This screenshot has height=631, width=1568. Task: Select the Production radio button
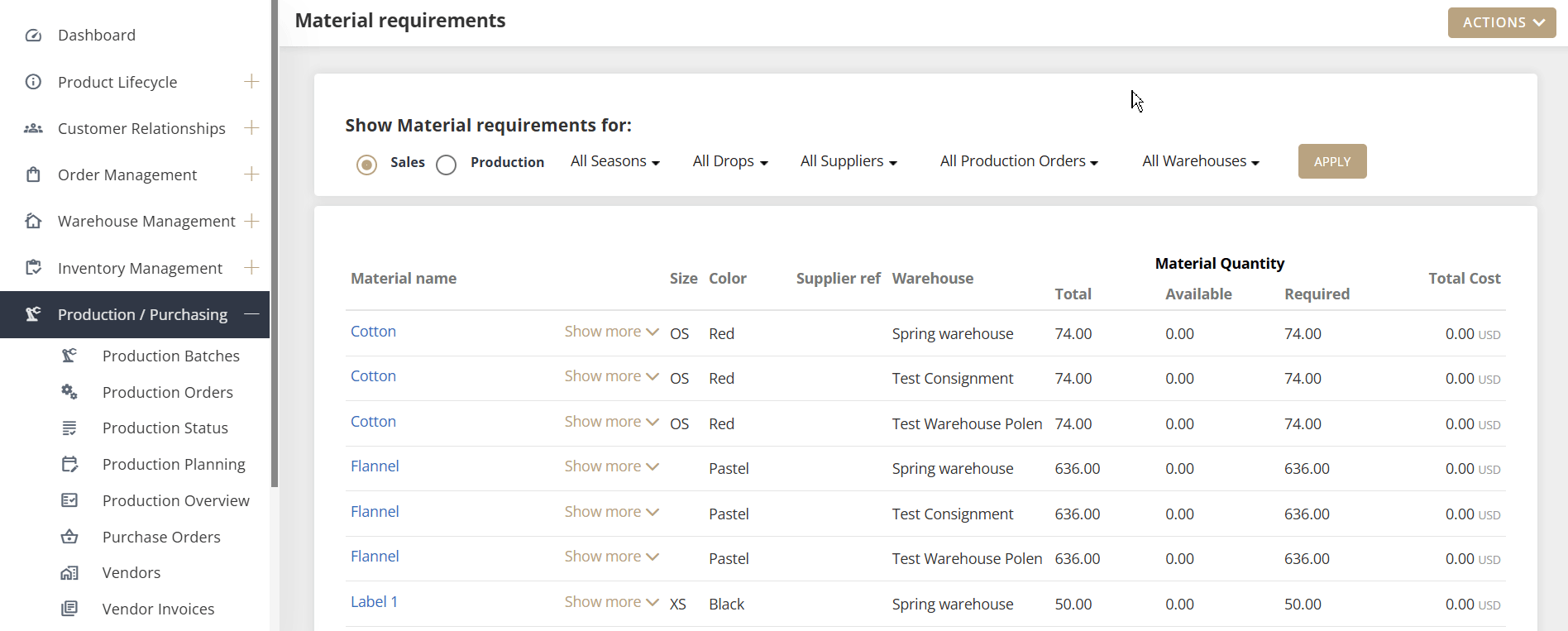point(447,165)
